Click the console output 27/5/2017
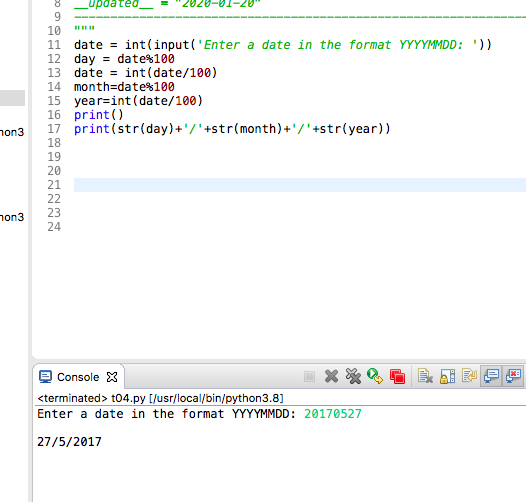This screenshot has height=502, width=526. pyautogui.click(x=69, y=442)
